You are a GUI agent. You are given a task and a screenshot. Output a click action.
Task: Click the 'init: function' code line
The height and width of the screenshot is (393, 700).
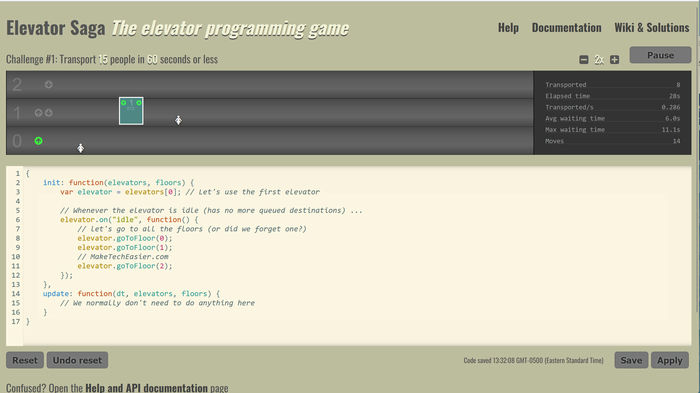tap(118, 183)
